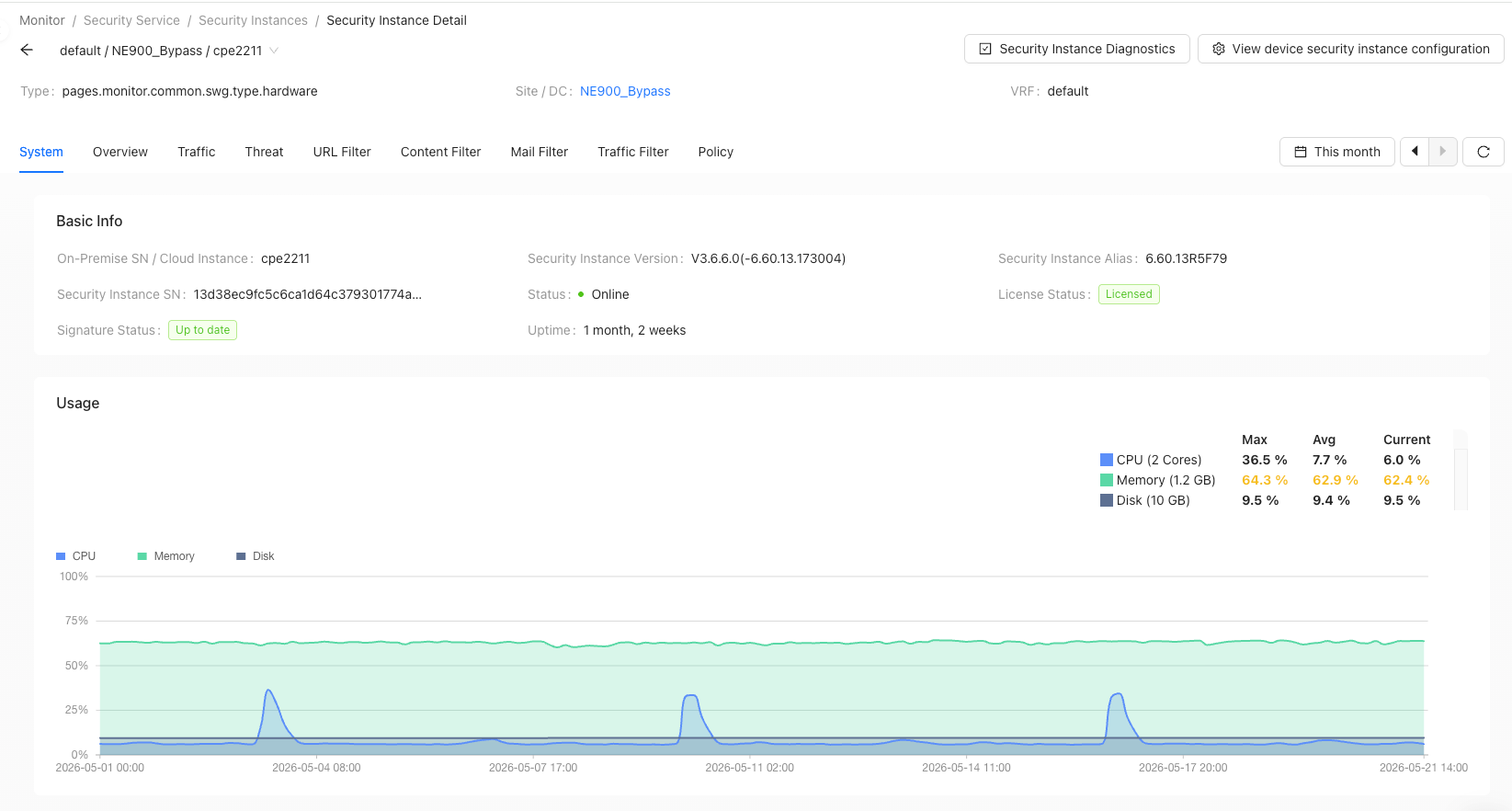Select the URL Filter tab

tap(342, 152)
